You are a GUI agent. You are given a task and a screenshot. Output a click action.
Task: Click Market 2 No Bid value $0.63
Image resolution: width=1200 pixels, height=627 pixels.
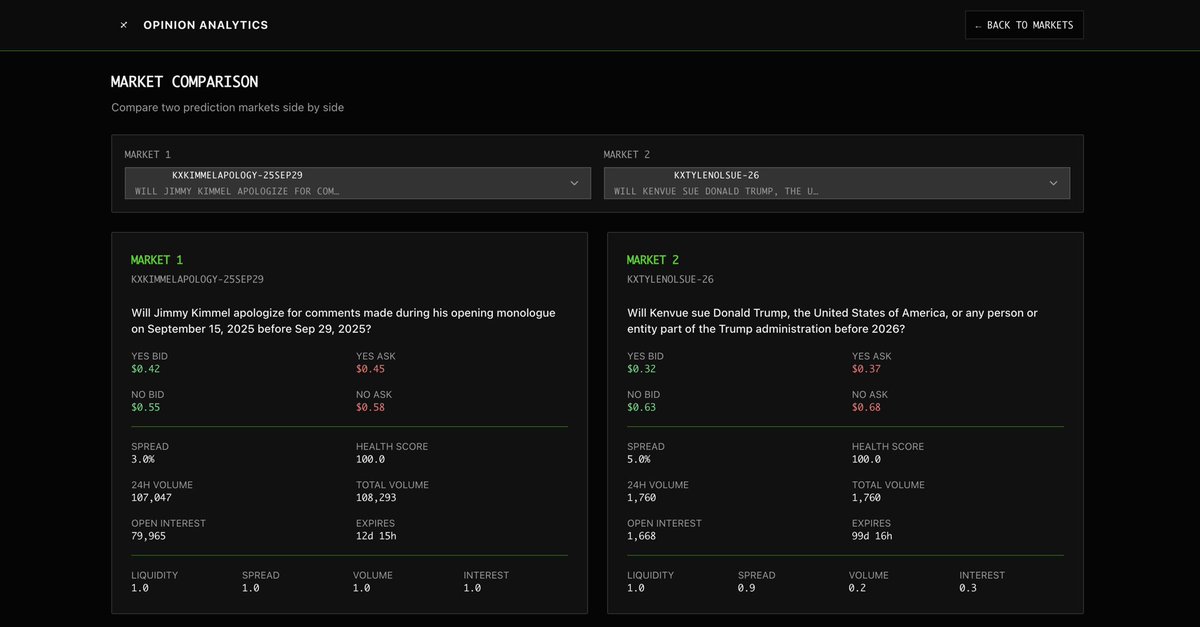(x=642, y=407)
